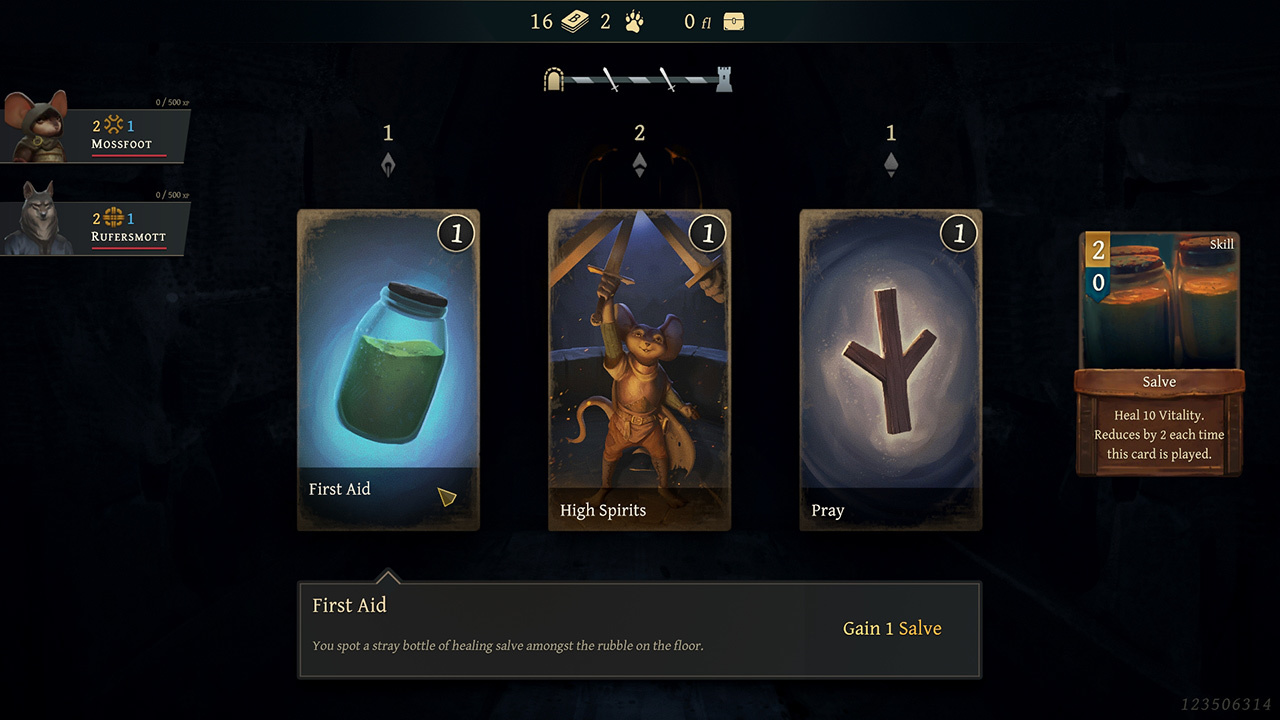Click the dungeon entrance gate icon
The image size is (1280, 720).
[x=553, y=80]
